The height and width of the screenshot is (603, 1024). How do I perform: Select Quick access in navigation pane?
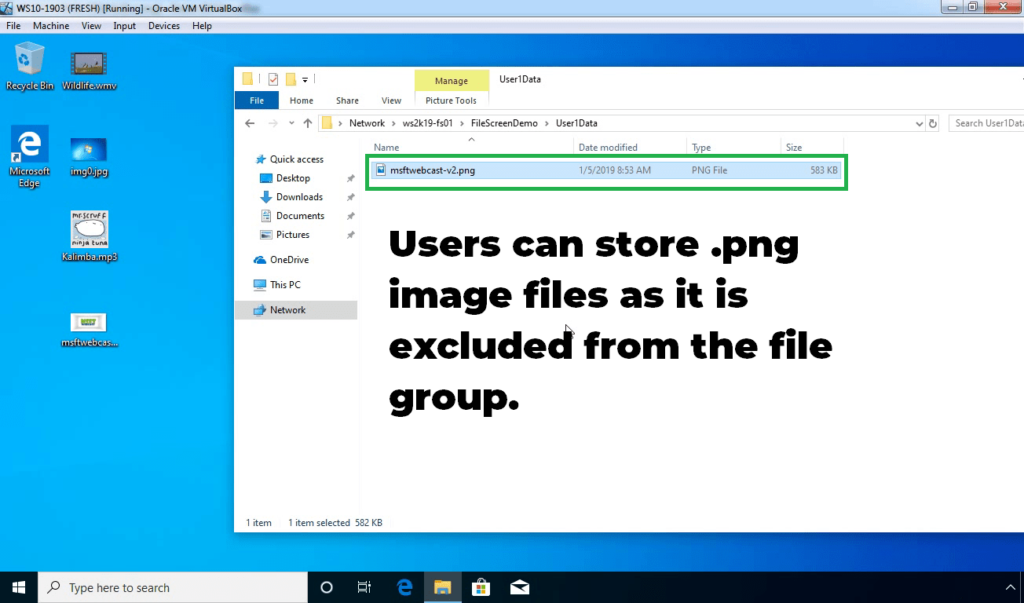296,159
